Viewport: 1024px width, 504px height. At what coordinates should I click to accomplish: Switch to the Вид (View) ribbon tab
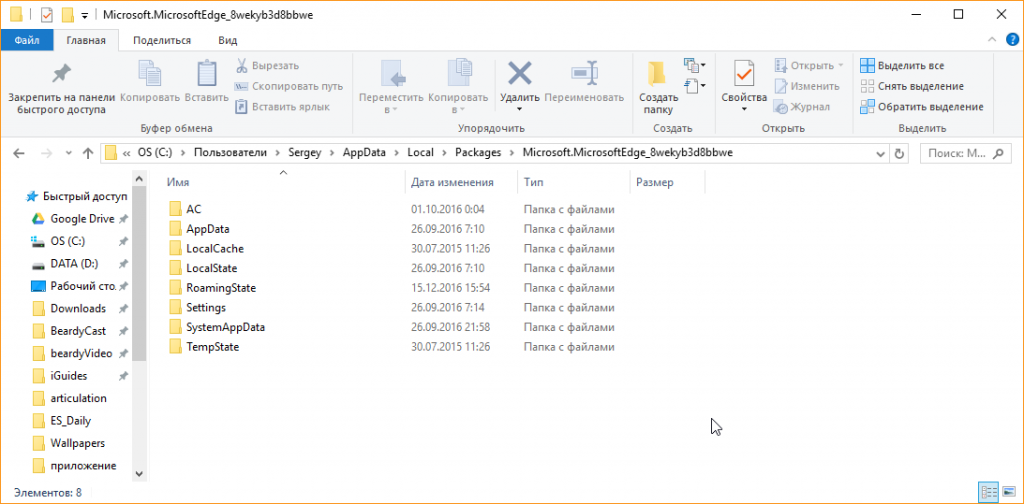(227, 40)
